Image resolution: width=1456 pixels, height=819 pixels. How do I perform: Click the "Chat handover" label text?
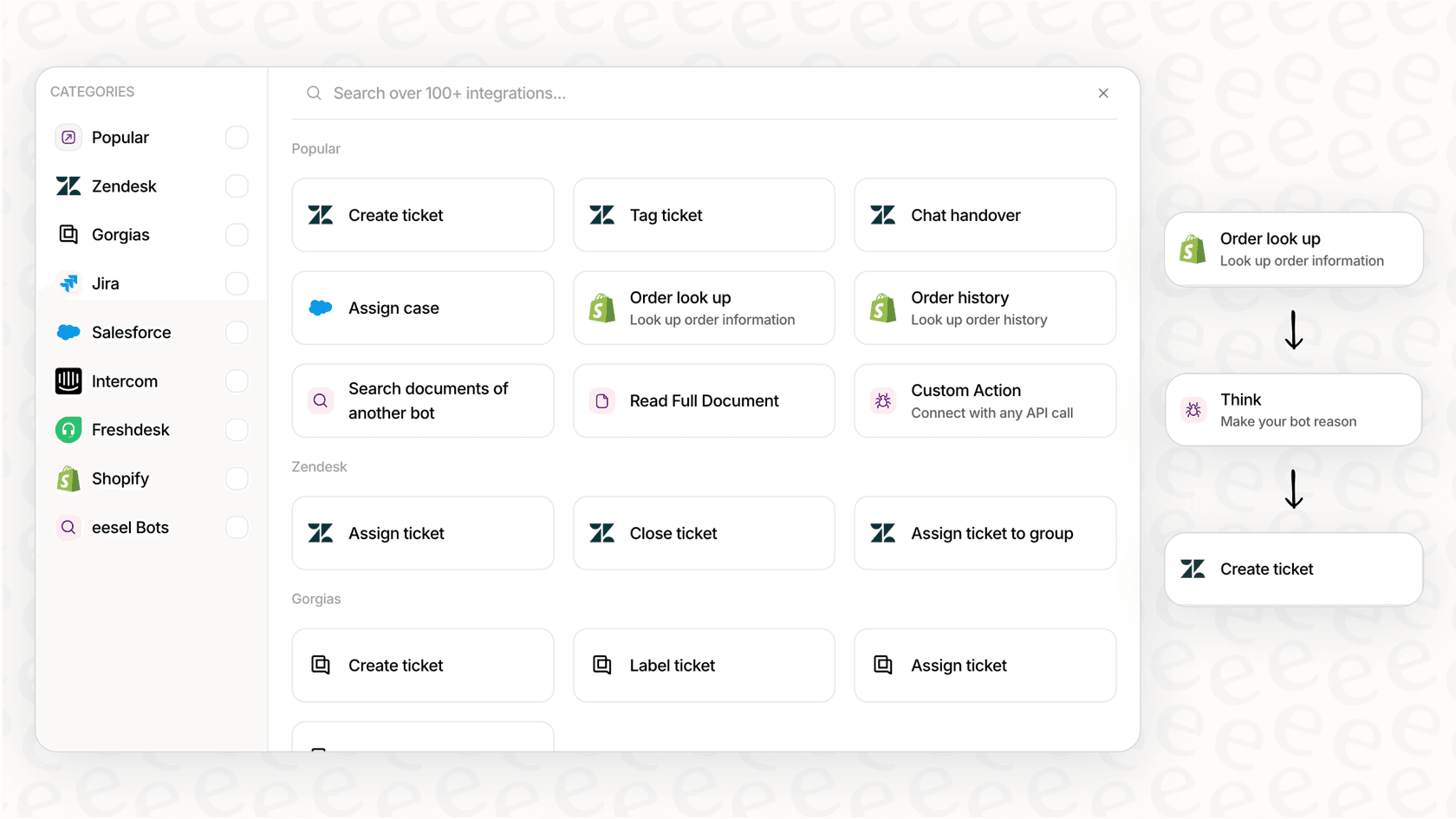click(x=966, y=215)
